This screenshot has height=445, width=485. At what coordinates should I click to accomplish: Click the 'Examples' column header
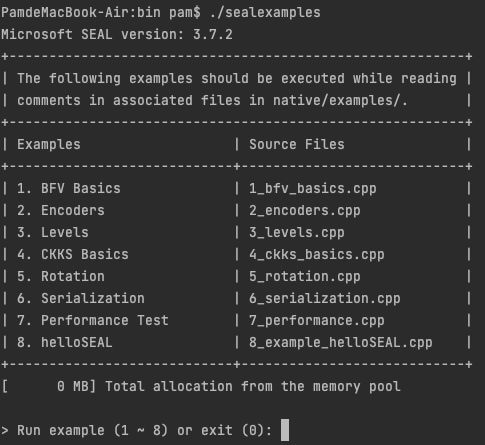(49, 145)
